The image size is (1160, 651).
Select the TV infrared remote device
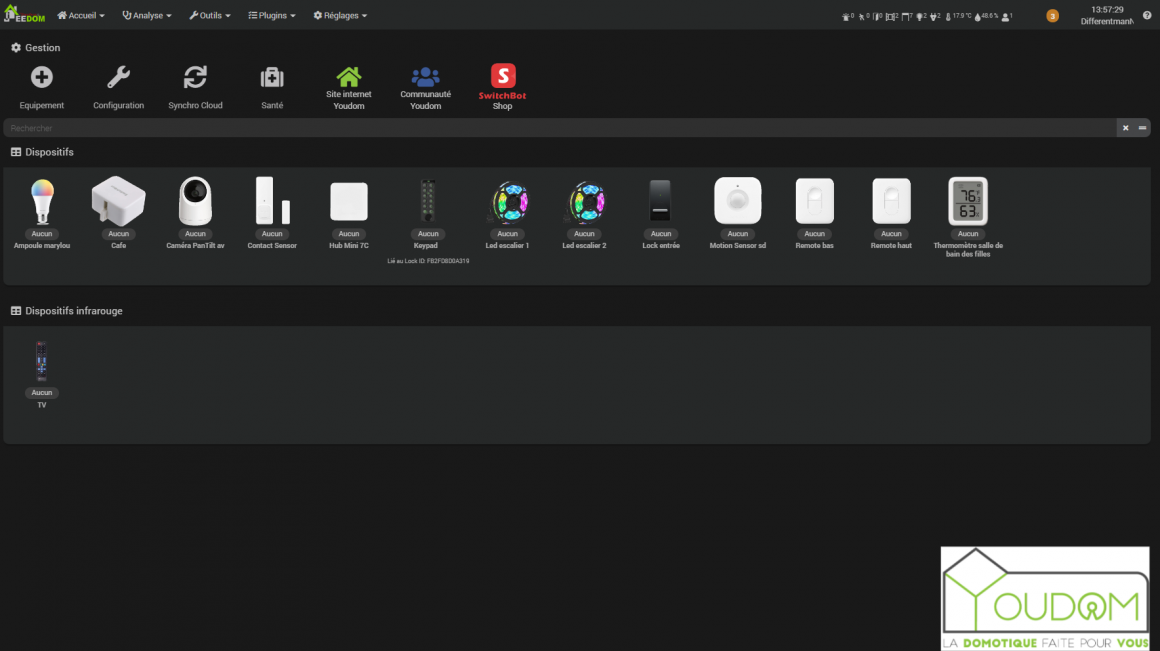42,362
